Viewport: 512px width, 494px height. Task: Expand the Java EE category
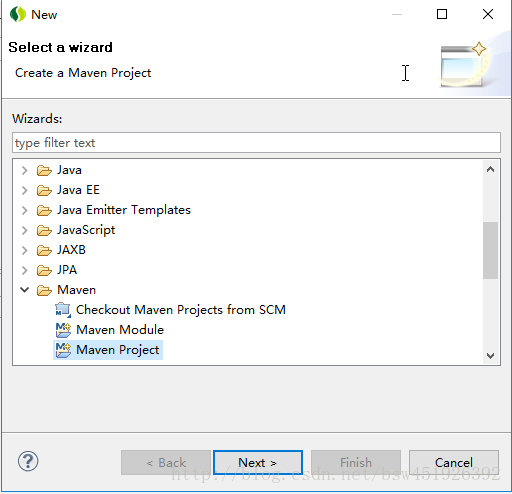(x=24, y=190)
